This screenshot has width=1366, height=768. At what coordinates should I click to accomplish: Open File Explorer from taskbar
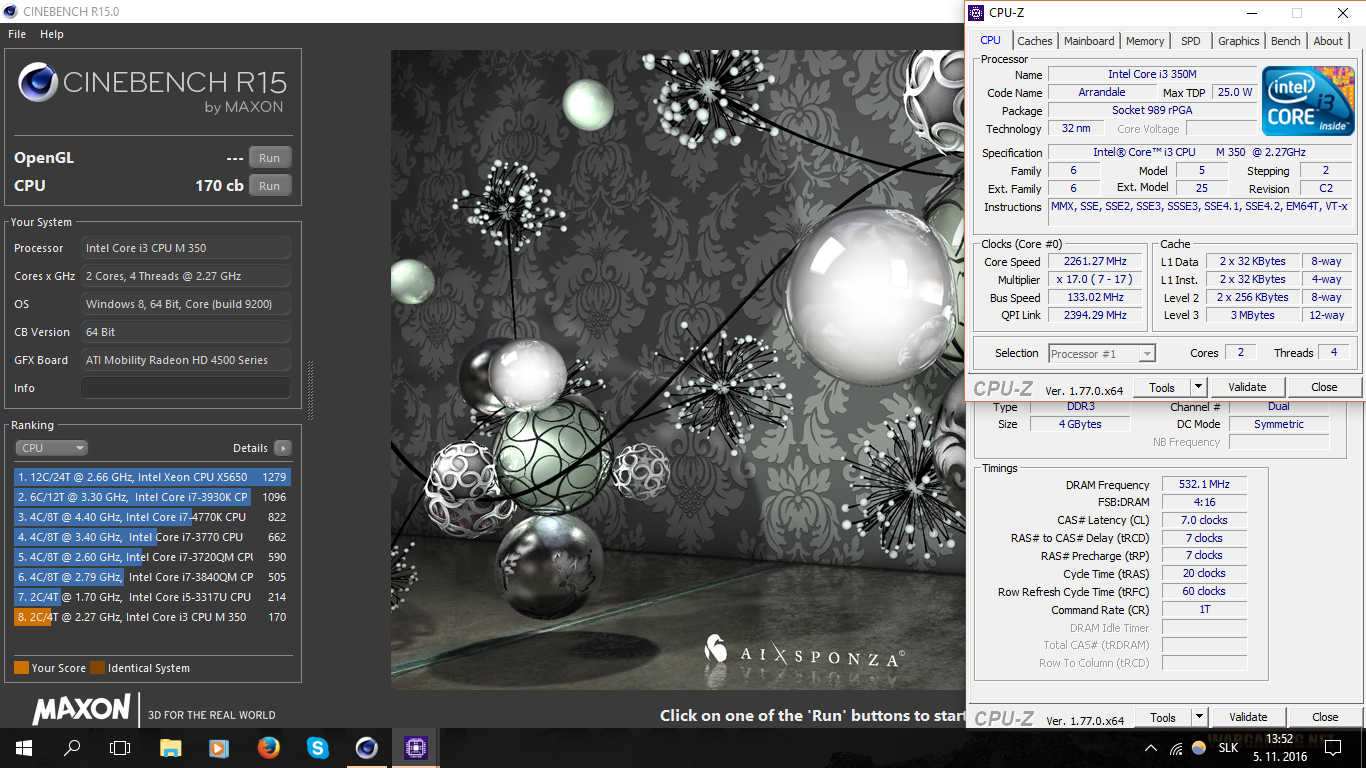(x=170, y=747)
